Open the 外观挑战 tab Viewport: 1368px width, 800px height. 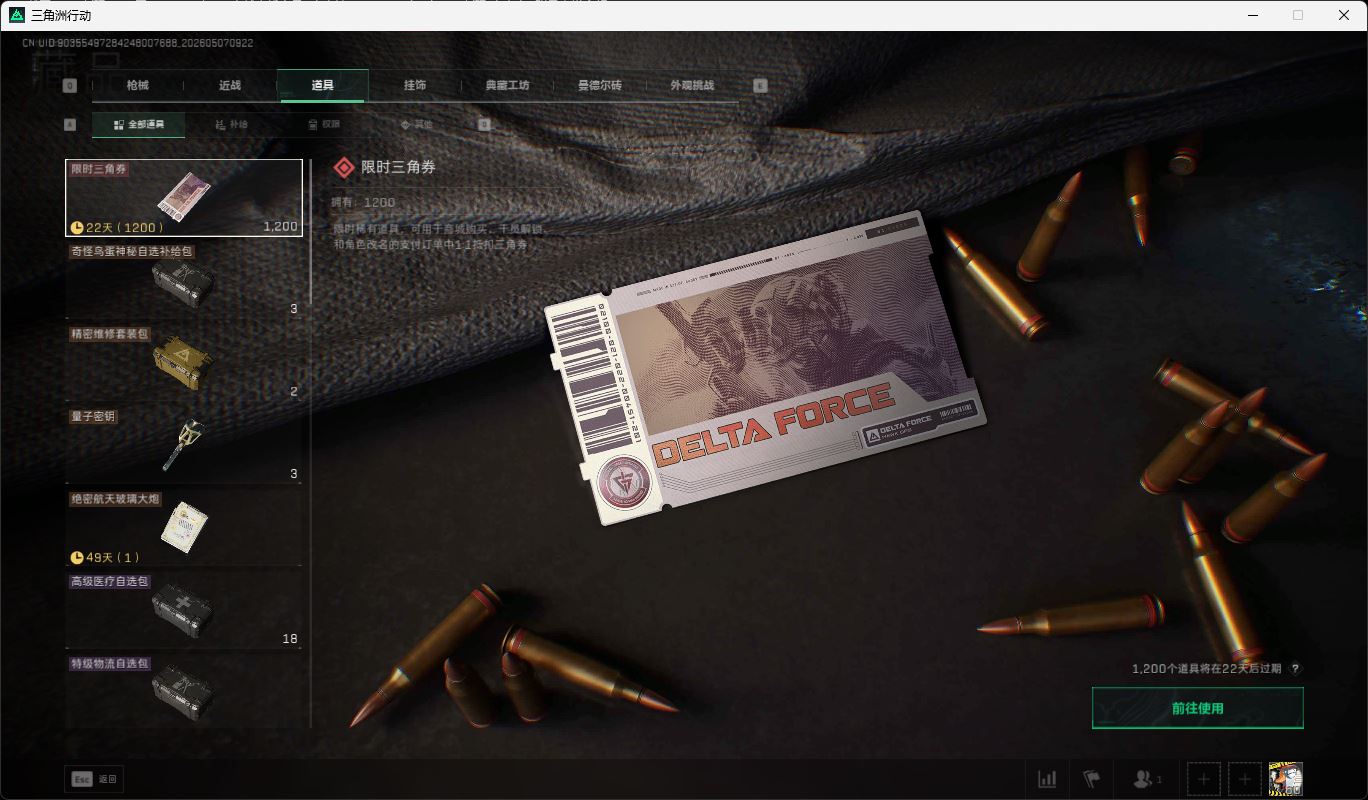692,85
